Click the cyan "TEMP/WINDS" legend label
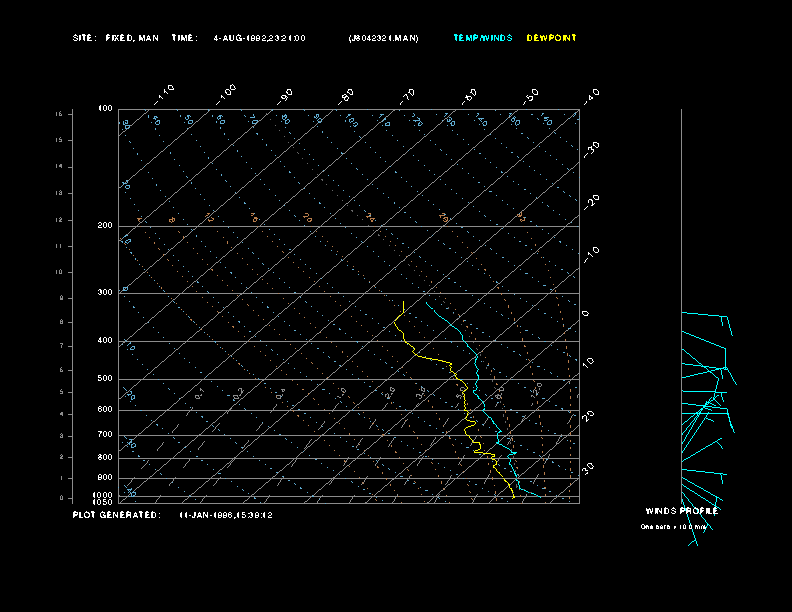Screen dimensions: 792x612 click(483, 38)
